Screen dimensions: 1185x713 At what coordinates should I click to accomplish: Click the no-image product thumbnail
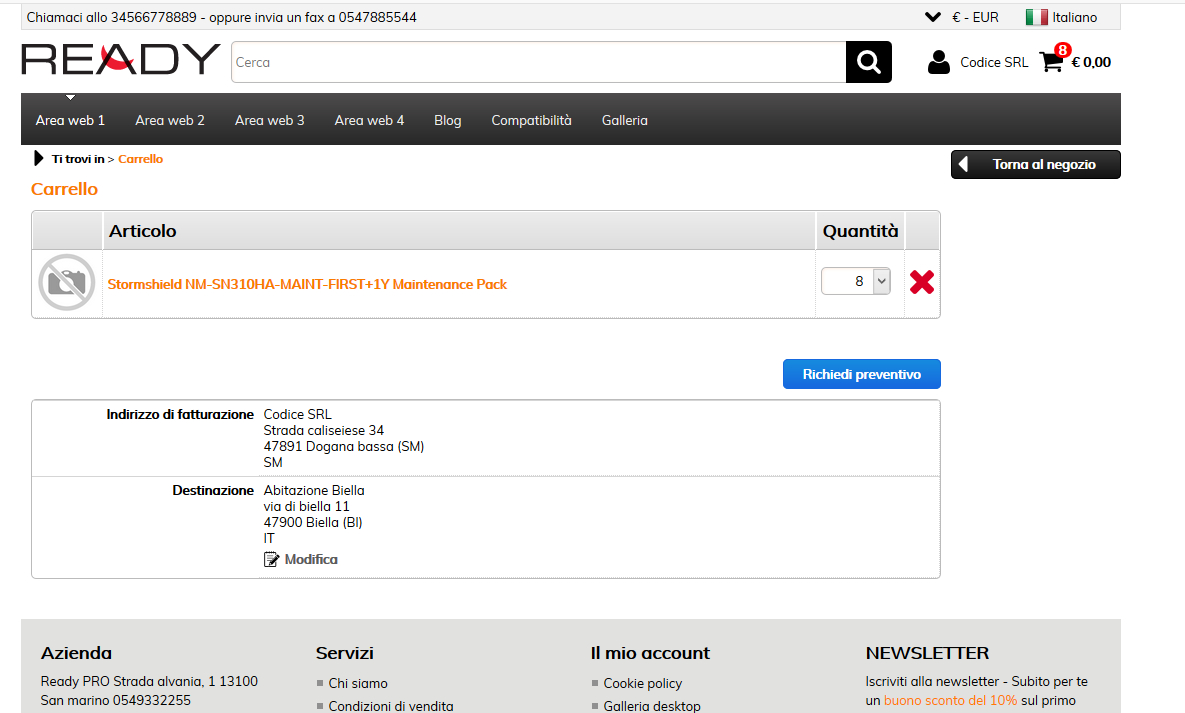click(67, 283)
